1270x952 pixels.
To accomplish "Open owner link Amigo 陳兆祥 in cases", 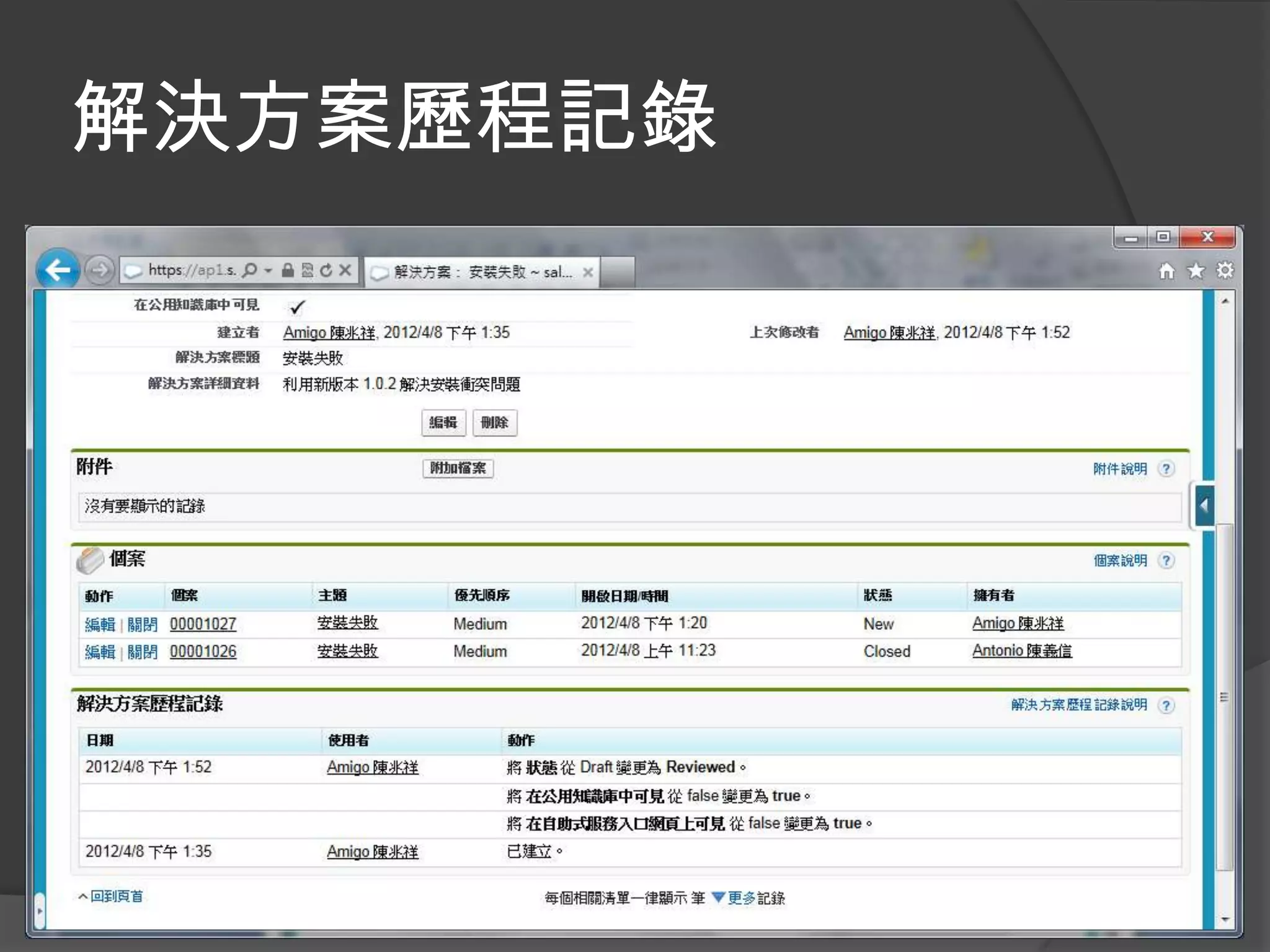I will point(1018,624).
